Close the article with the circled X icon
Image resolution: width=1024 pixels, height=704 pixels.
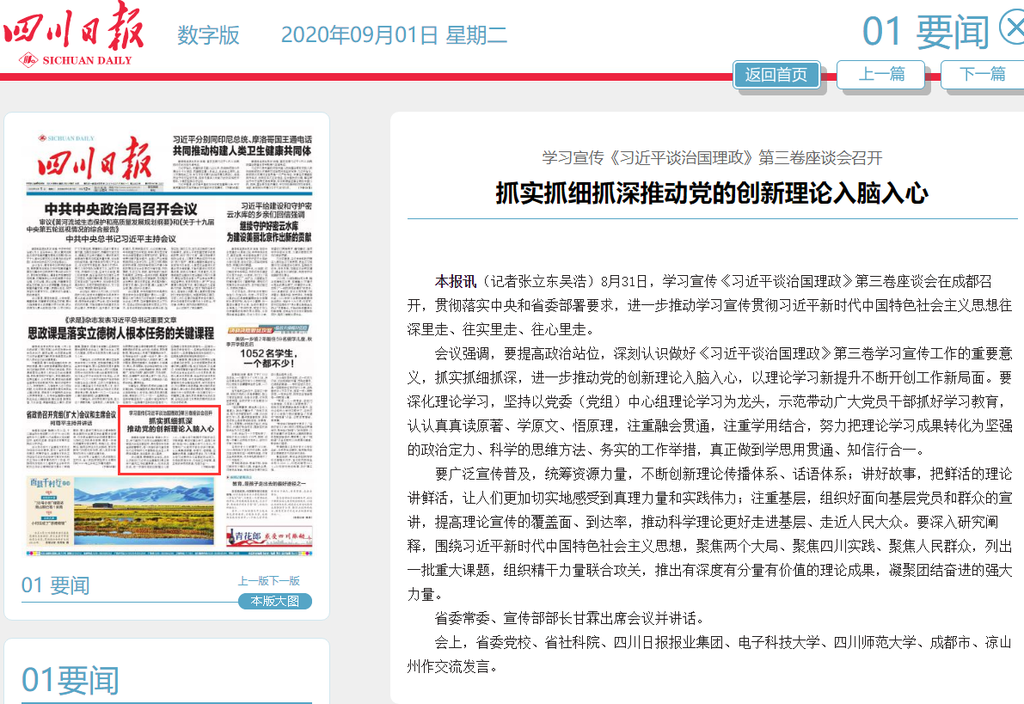tap(1013, 30)
